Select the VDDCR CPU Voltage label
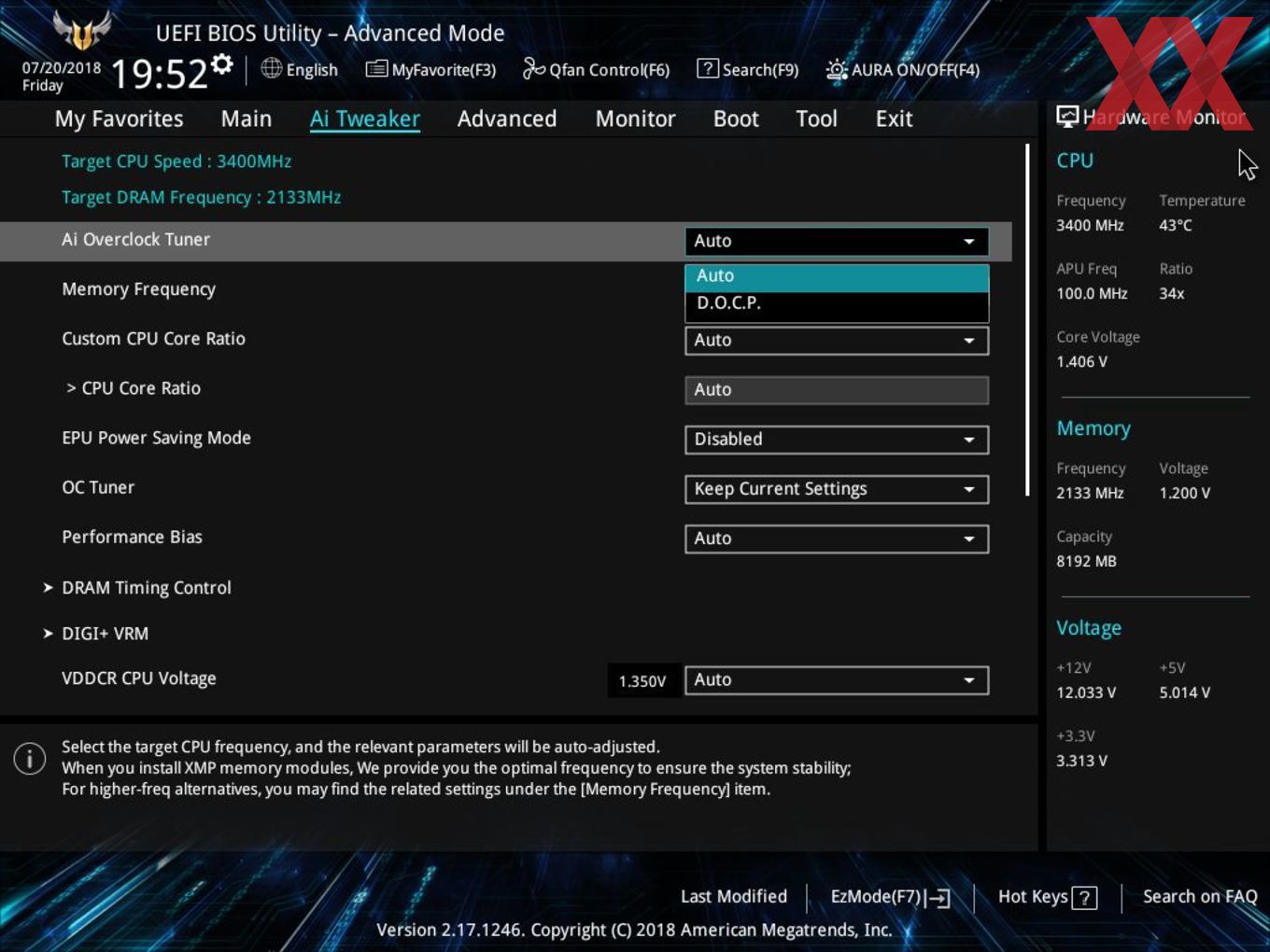 pyautogui.click(x=139, y=679)
